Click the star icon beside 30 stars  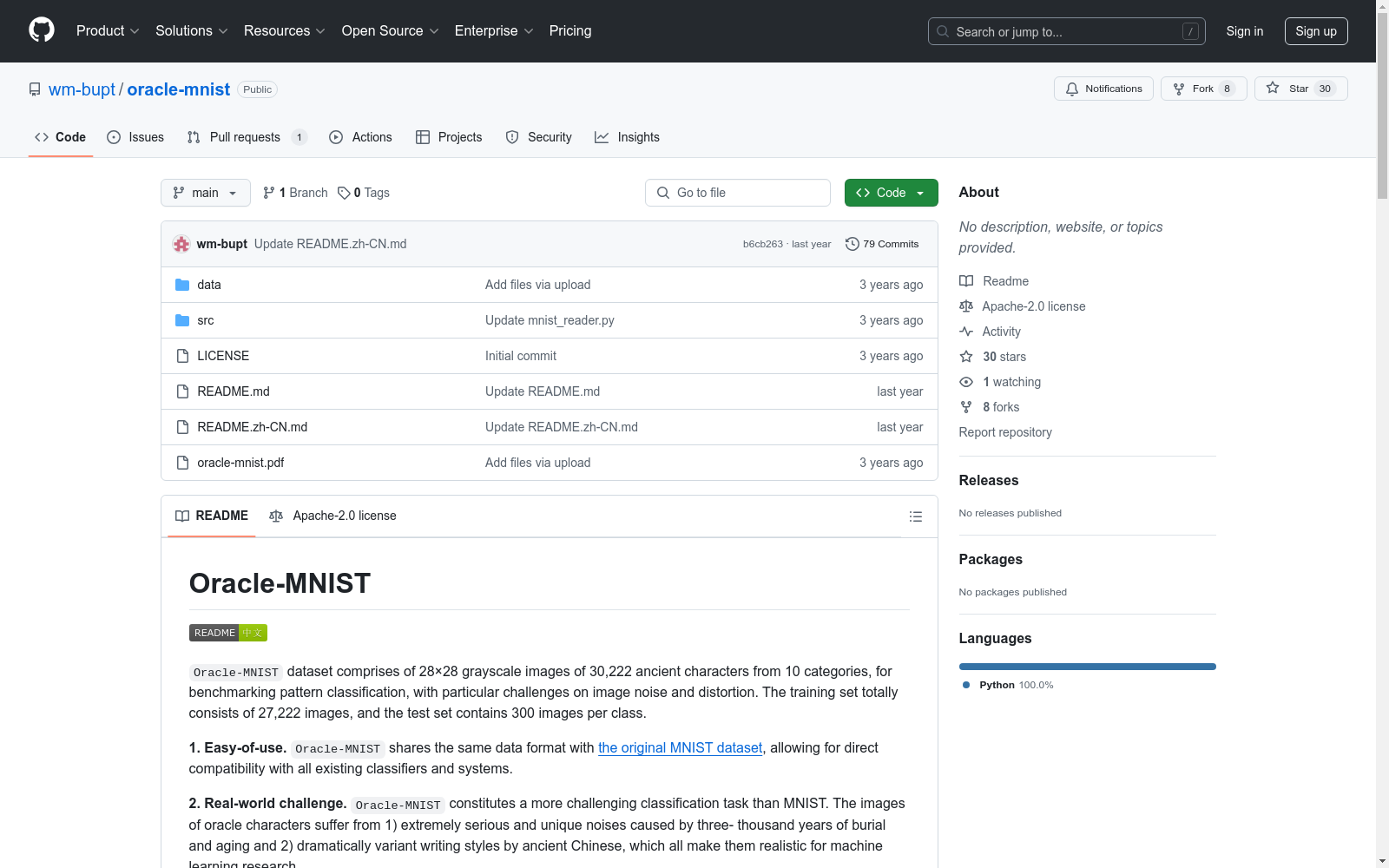tap(966, 357)
